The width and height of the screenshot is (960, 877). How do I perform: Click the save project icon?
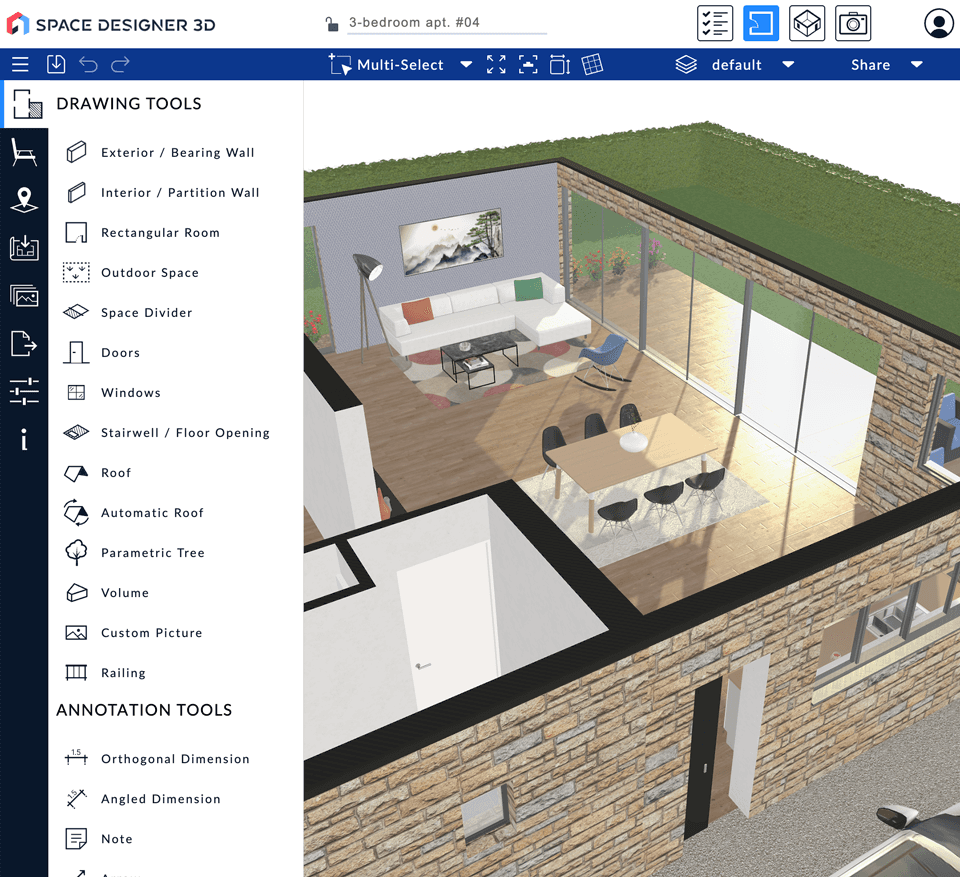coord(56,65)
